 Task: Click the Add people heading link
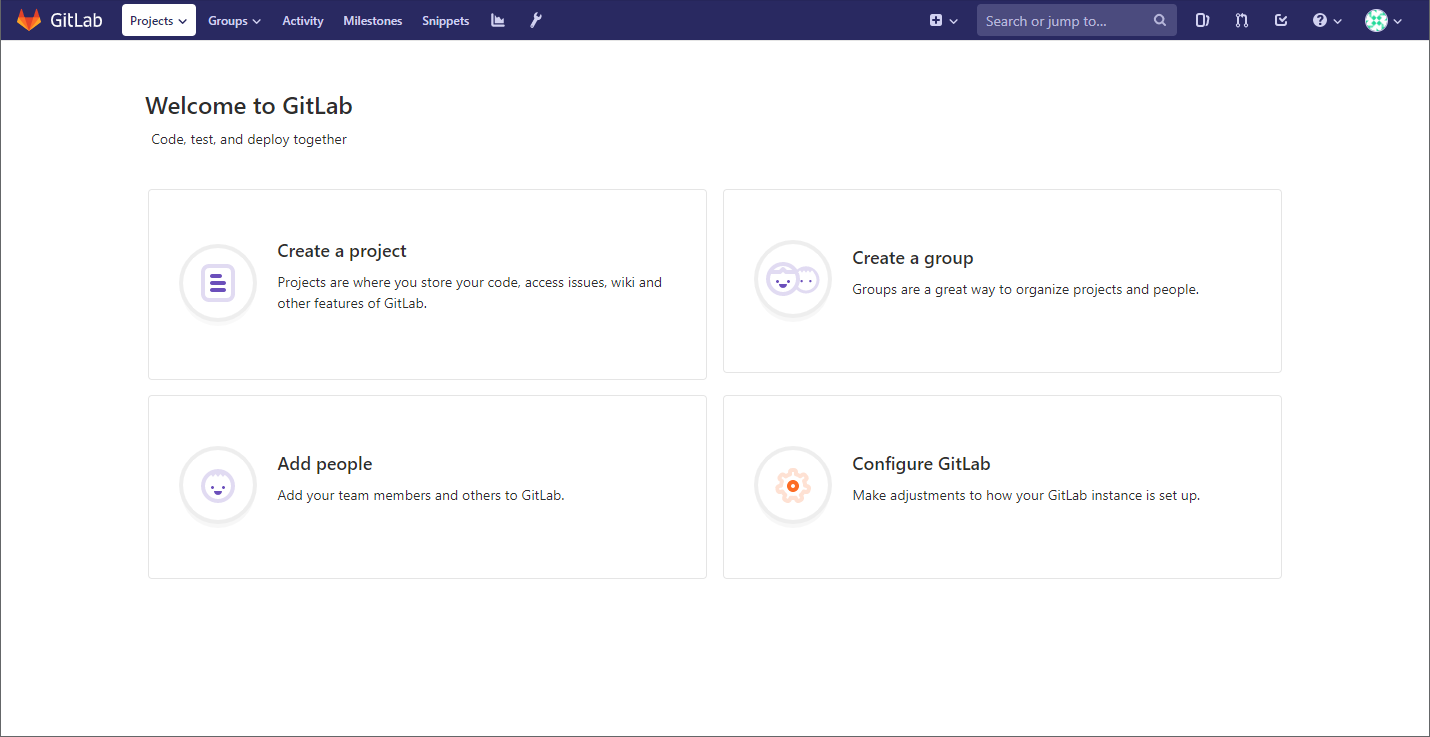point(324,464)
